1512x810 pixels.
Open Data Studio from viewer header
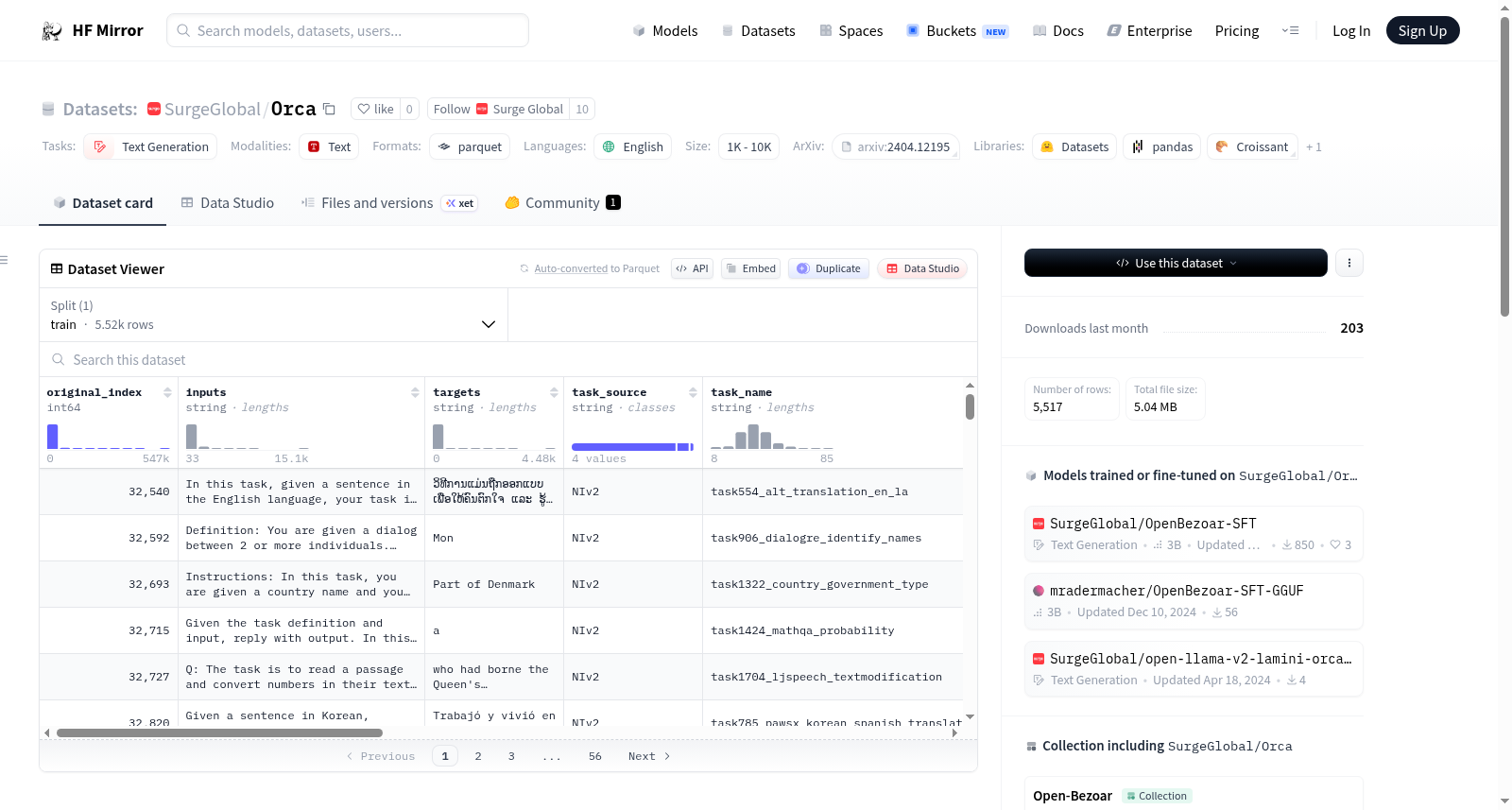[922, 268]
